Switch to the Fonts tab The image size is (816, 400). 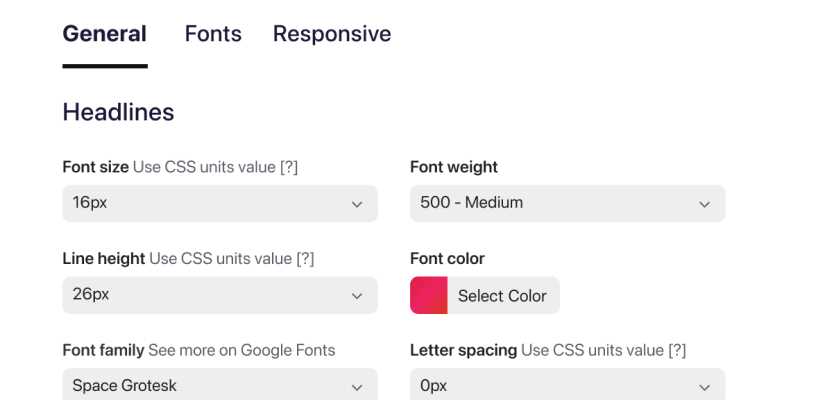tap(213, 34)
